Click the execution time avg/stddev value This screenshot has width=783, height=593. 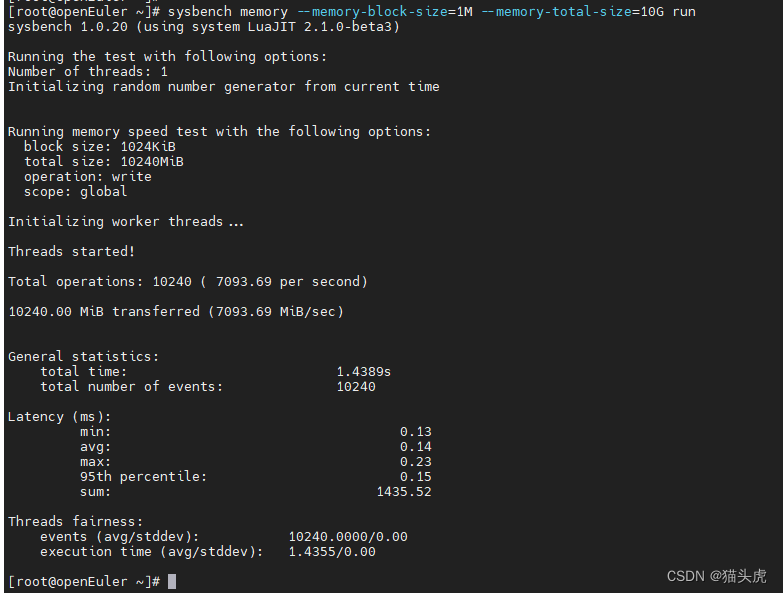tap(332, 552)
